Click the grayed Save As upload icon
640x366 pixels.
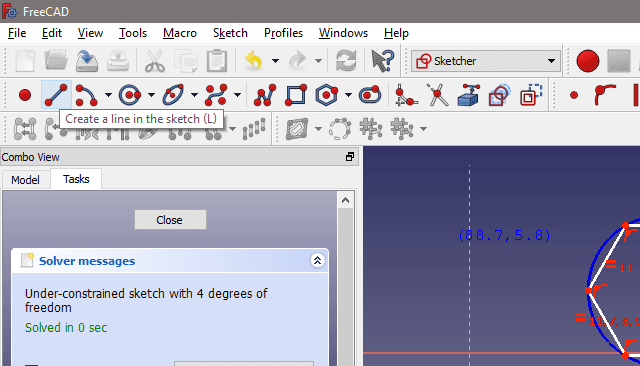coord(118,61)
